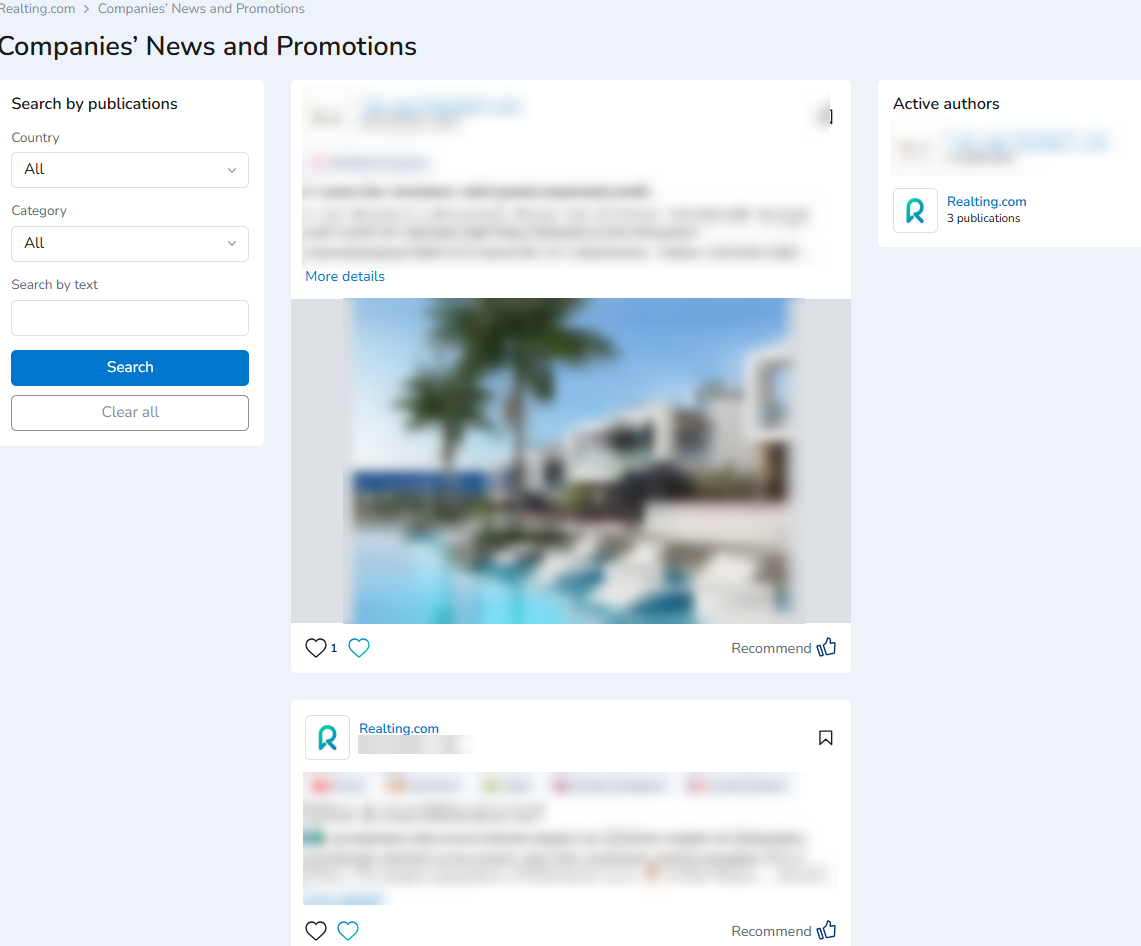Click Companies' News and Promotions breadcrumb
Viewport: 1141px width, 946px height.
click(x=202, y=9)
